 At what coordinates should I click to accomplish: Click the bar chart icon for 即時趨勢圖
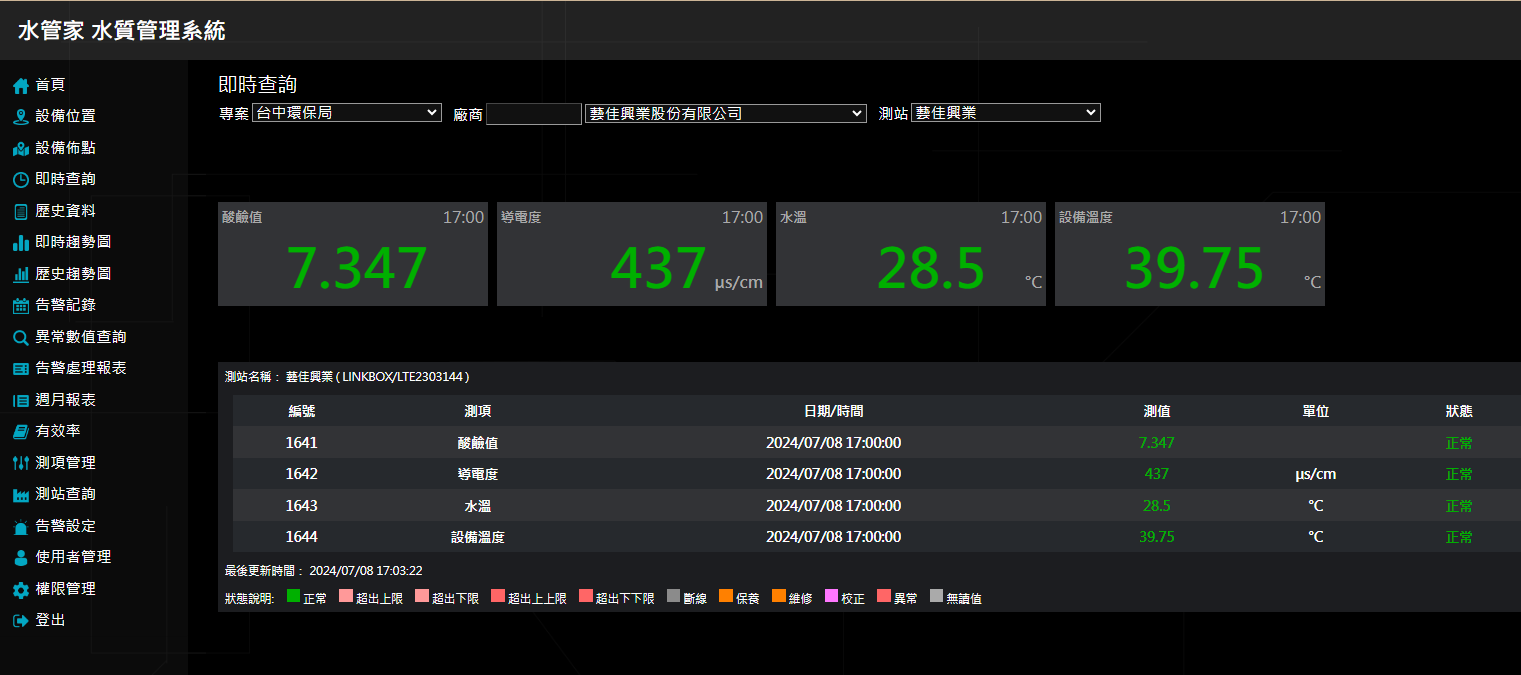click(x=21, y=243)
